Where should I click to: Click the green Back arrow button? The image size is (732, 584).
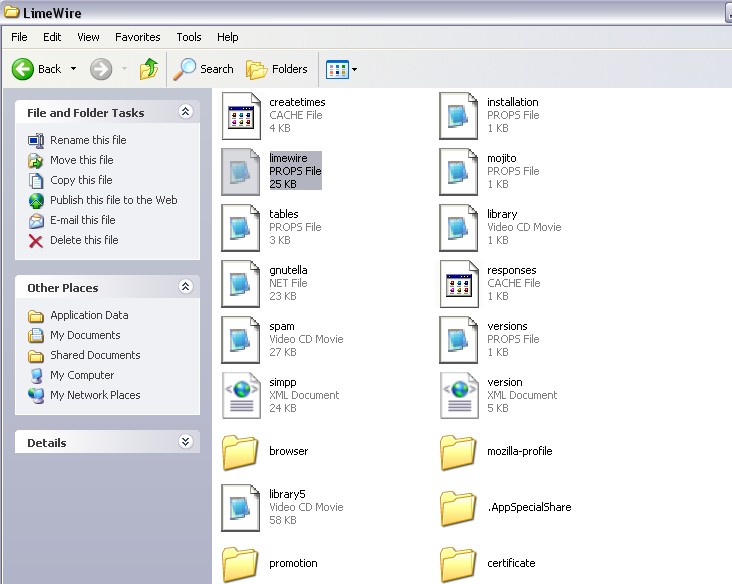23,70
